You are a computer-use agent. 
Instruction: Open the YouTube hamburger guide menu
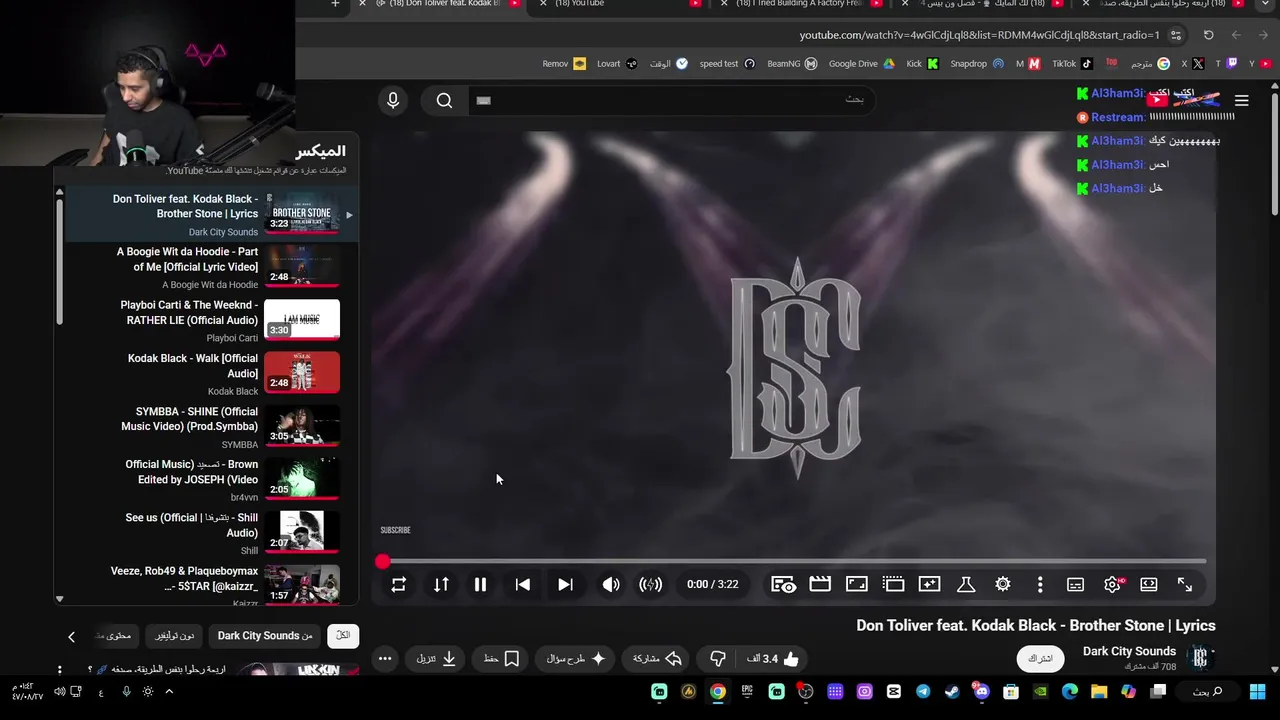pyautogui.click(x=1241, y=100)
